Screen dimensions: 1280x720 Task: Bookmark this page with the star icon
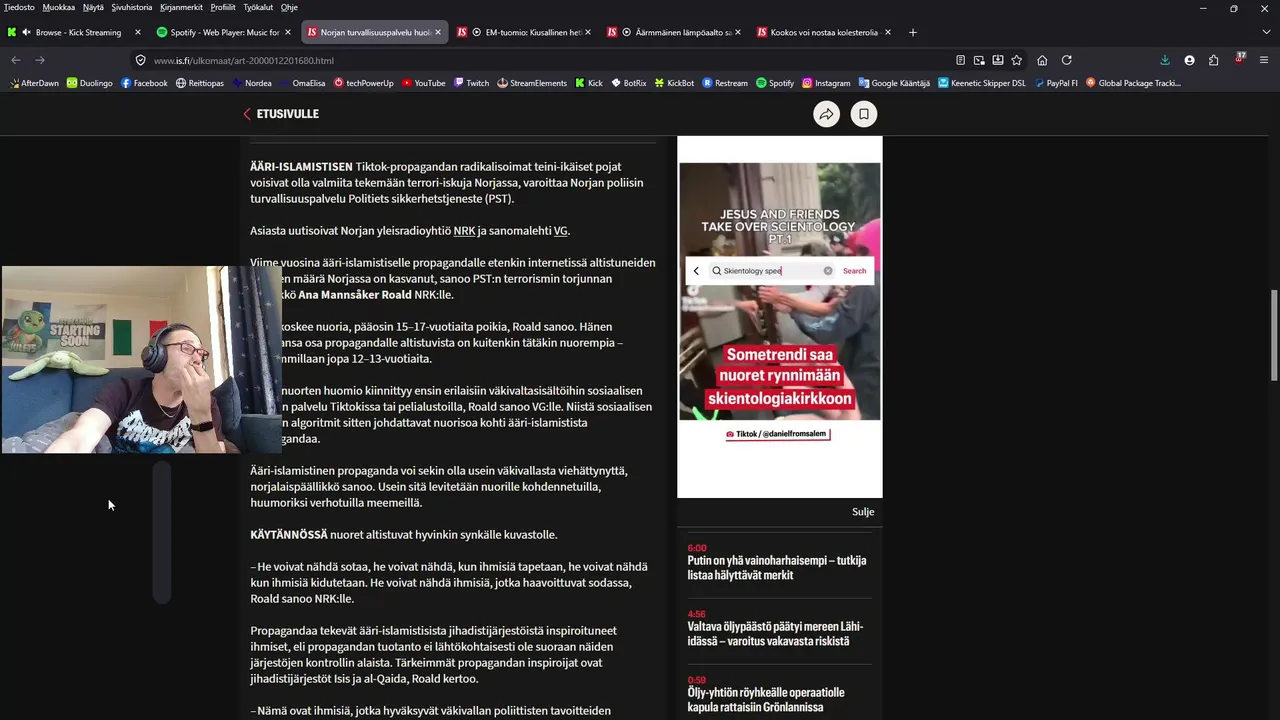(x=1017, y=60)
